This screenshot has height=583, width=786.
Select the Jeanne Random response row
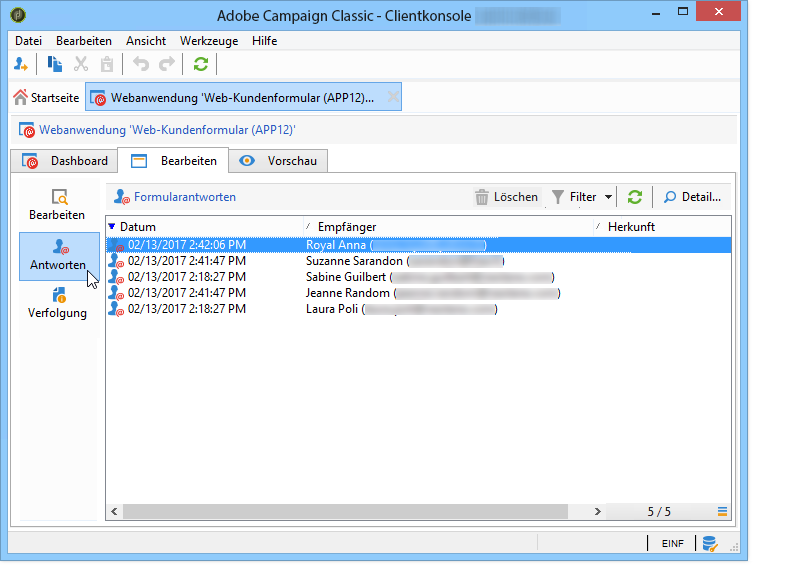418,293
